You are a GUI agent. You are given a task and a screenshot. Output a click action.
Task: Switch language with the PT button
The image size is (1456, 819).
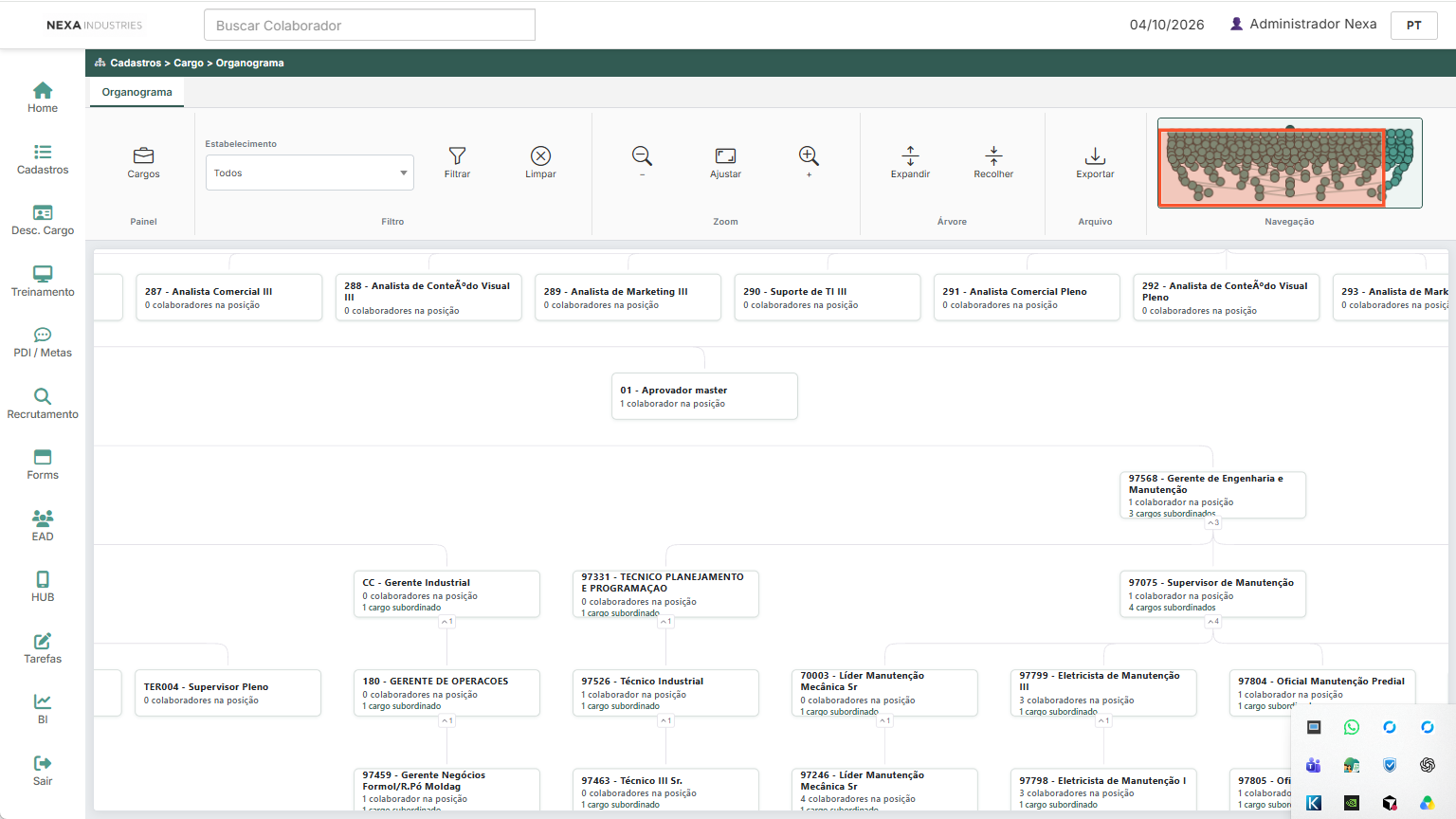click(x=1414, y=26)
